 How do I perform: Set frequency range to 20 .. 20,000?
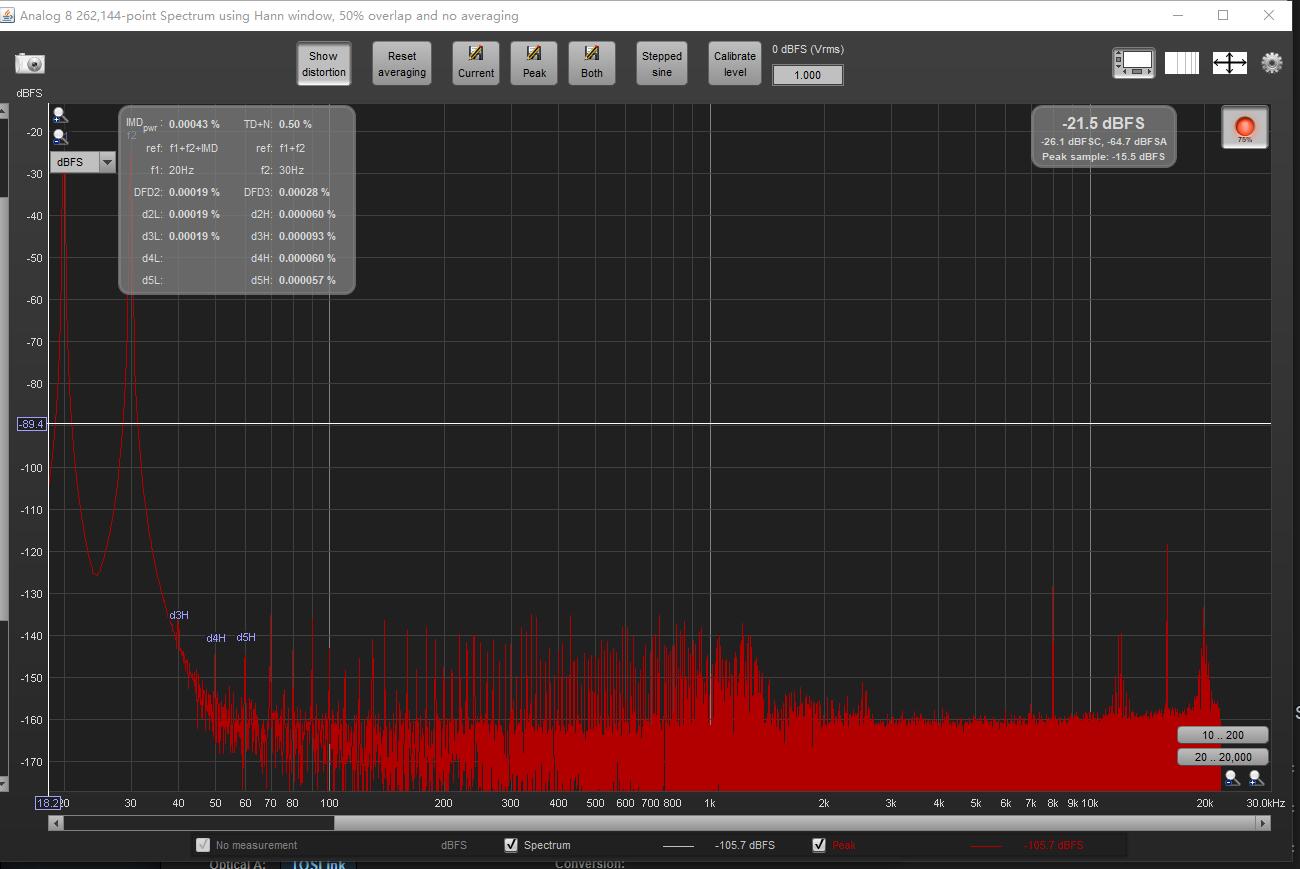click(x=1223, y=757)
